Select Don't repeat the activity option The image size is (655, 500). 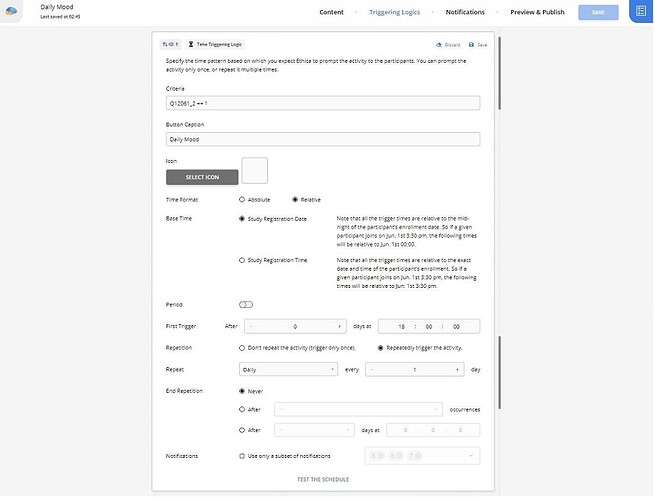point(242,348)
